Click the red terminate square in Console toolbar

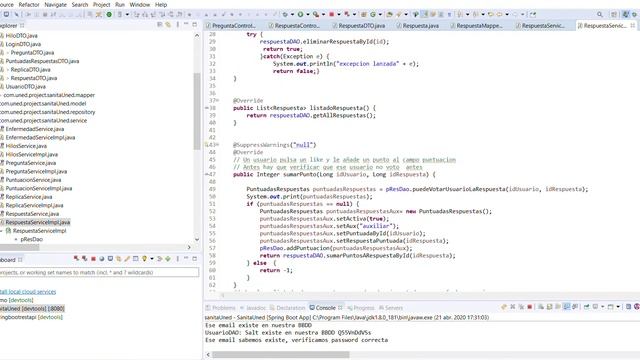click(x=530, y=307)
